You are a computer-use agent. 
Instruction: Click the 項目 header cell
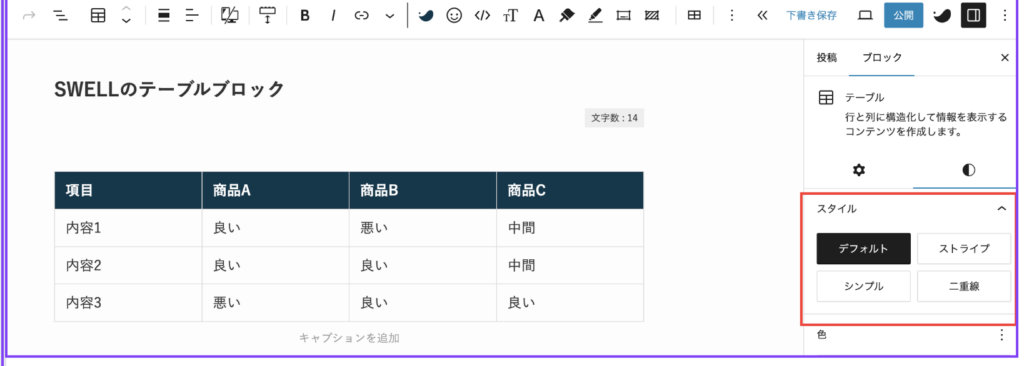tap(128, 190)
